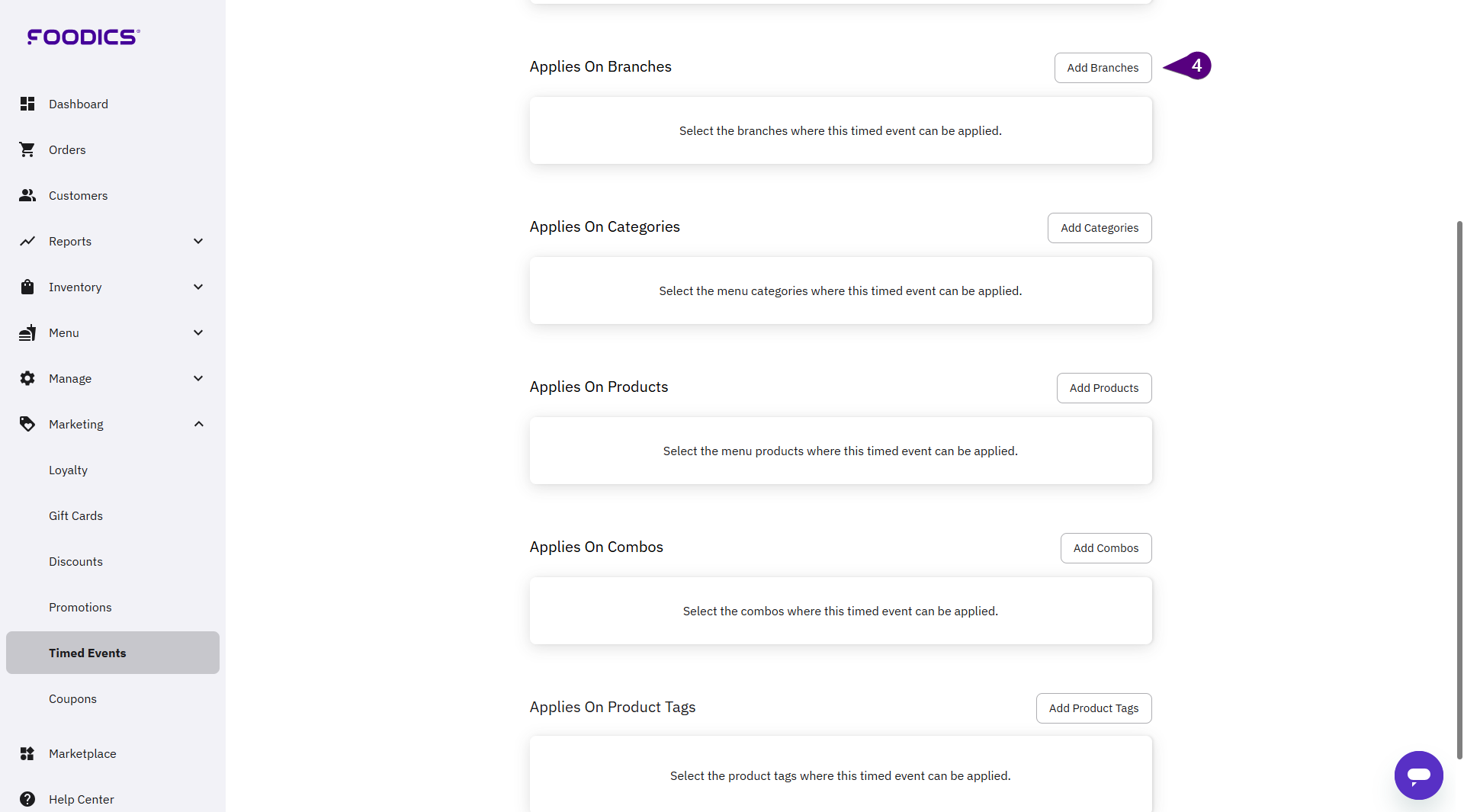Open Gift Cards menu item
Viewport: 1464px width, 812px height.
pyautogui.click(x=75, y=515)
